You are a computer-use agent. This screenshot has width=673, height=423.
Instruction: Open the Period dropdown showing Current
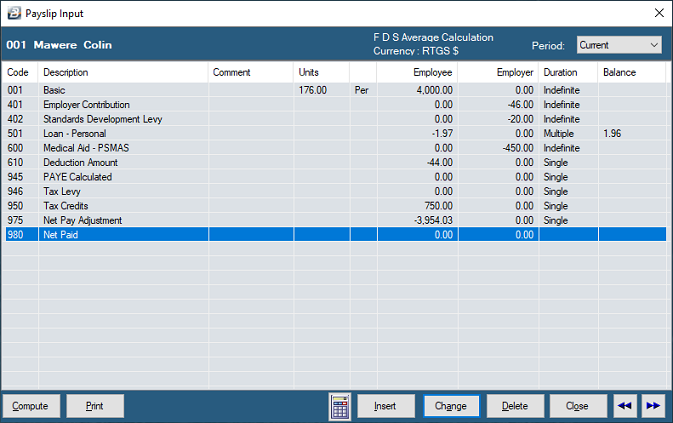(x=619, y=45)
